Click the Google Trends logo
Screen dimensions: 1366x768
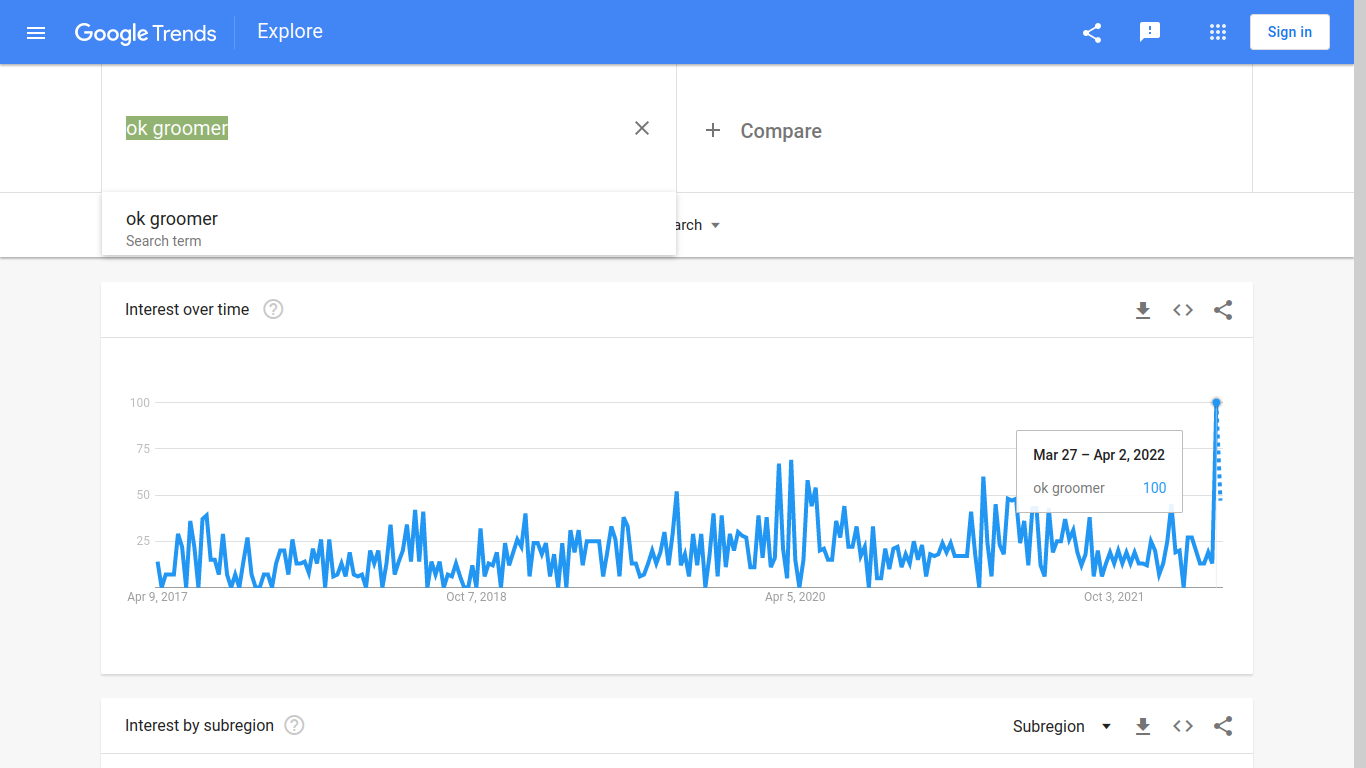coord(145,33)
